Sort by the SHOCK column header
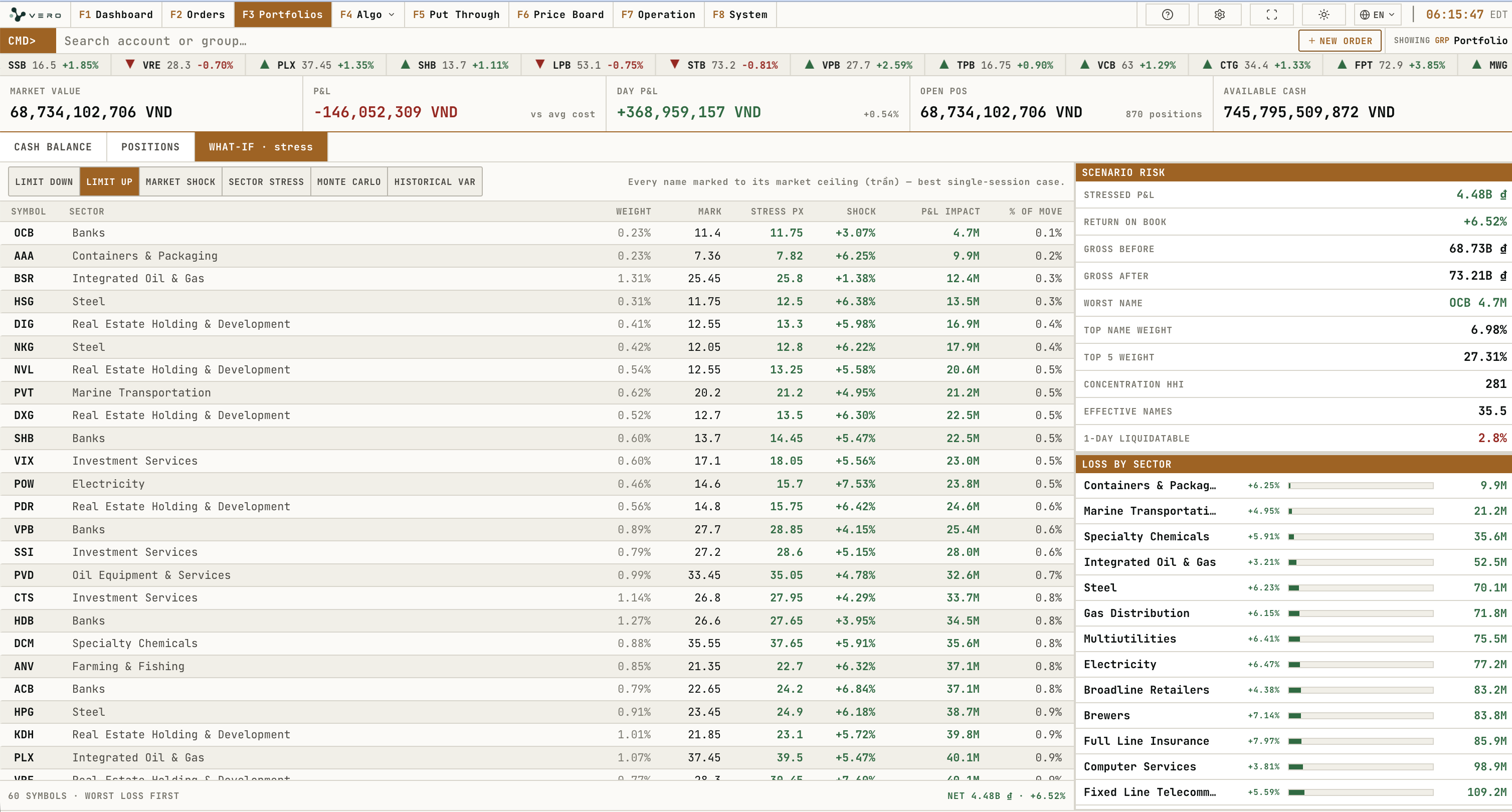 tap(860, 211)
